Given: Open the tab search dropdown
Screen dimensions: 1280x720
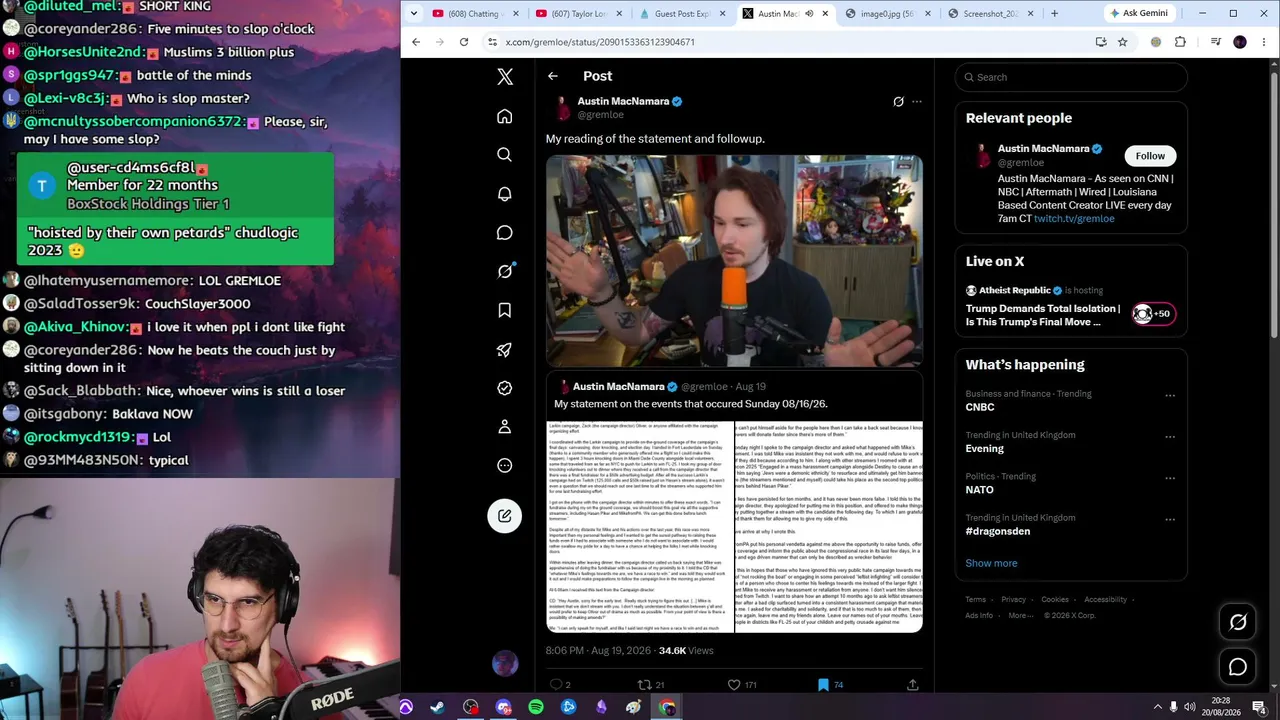Looking at the screenshot, I should tap(415, 14).
